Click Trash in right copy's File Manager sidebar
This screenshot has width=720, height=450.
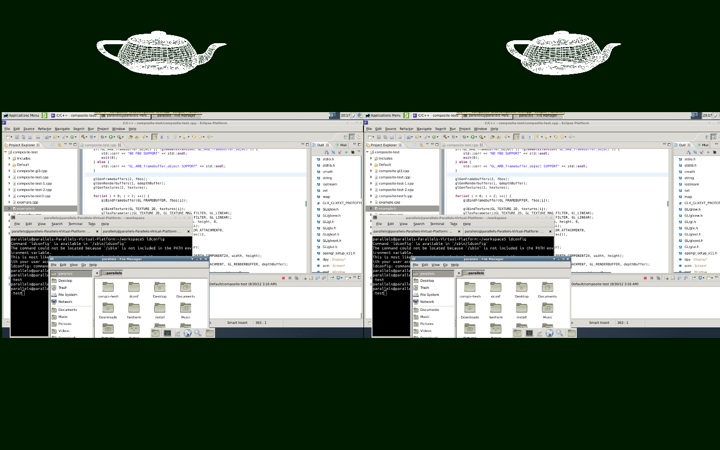pyautogui.click(x=424, y=287)
